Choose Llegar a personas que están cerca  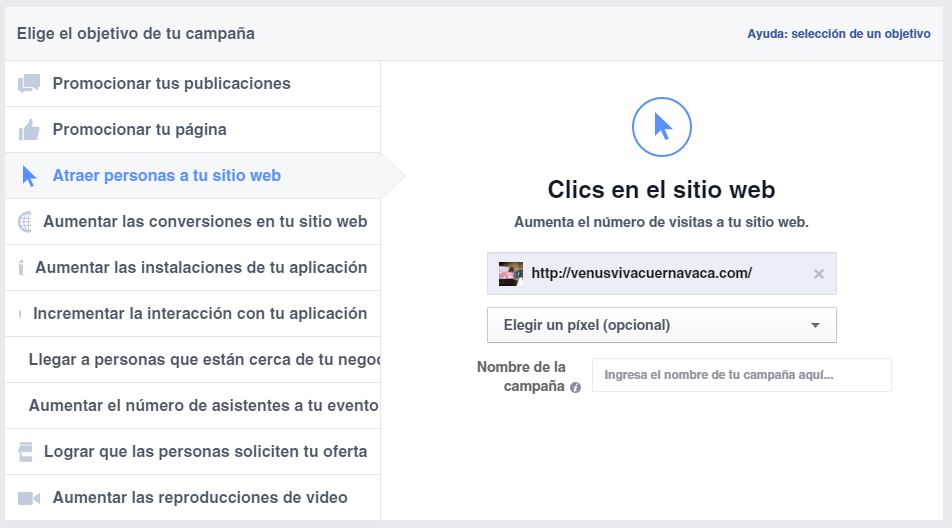[192, 360]
